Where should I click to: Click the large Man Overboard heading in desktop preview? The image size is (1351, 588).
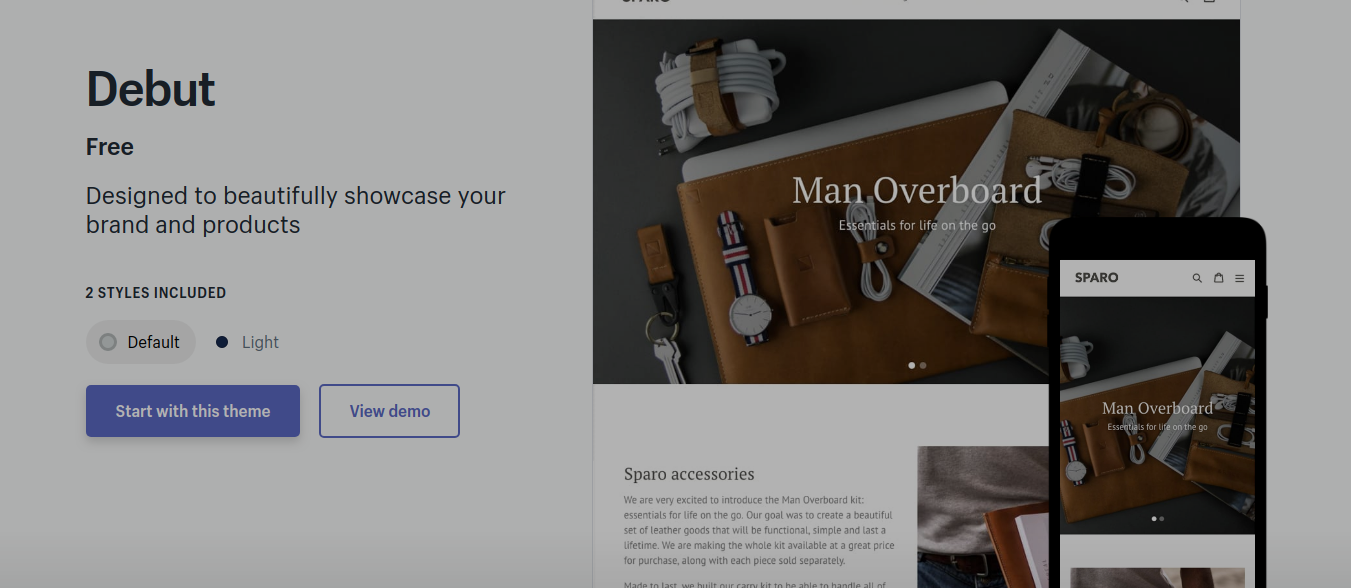tap(917, 190)
